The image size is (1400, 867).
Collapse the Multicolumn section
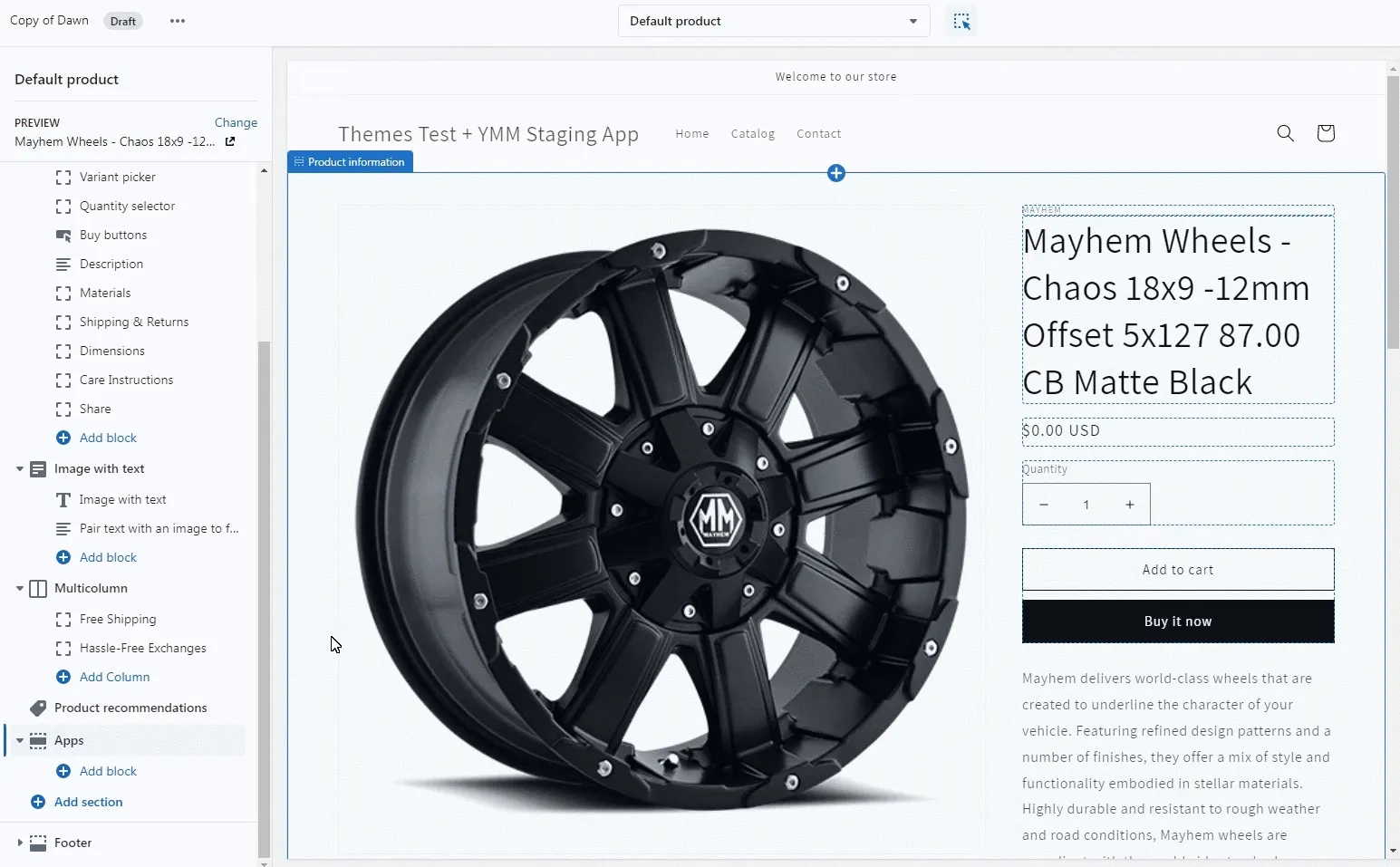(x=20, y=589)
